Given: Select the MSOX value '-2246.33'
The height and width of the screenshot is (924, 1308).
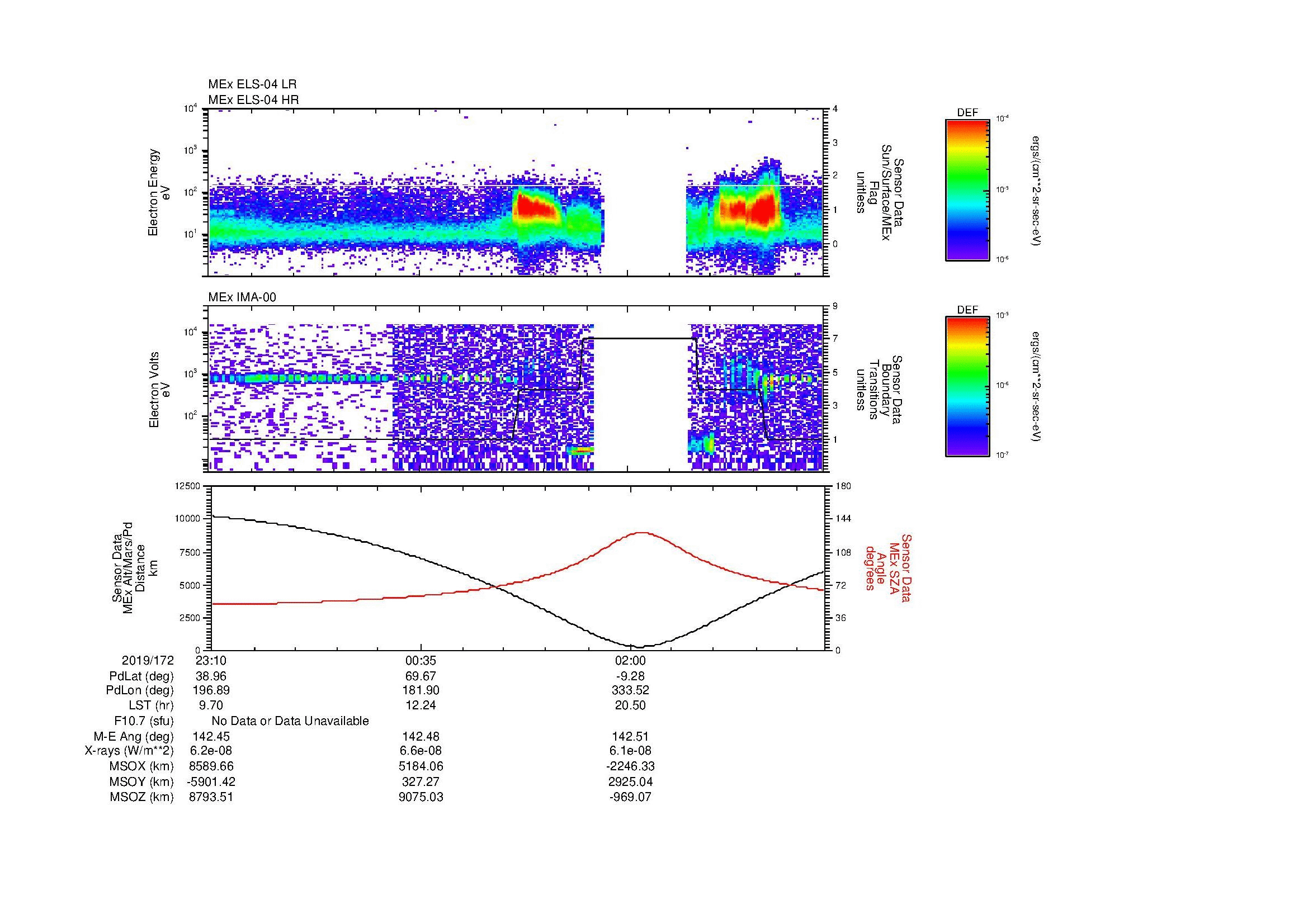Looking at the screenshot, I should [x=631, y=766].
